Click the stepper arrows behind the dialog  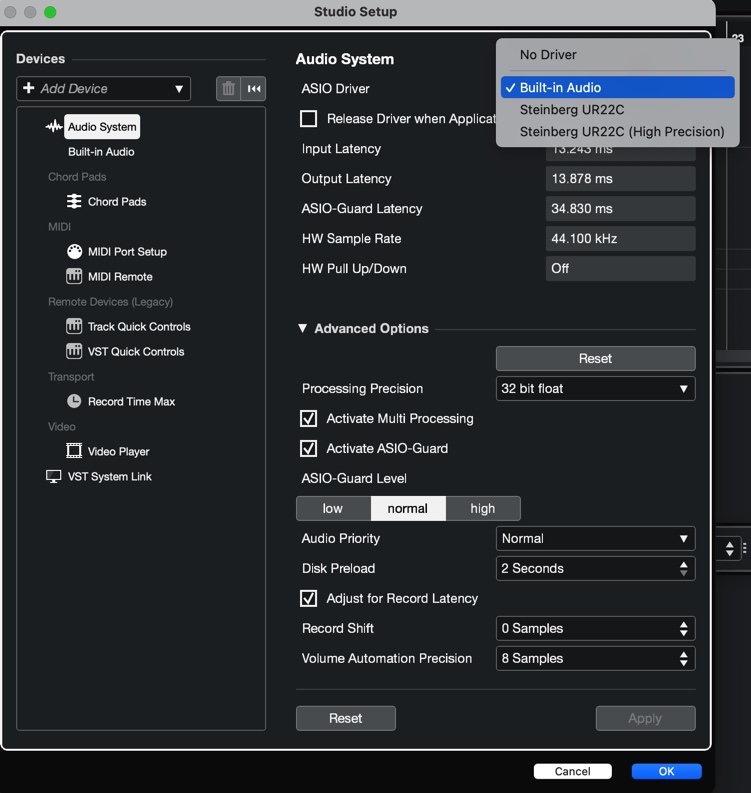pyautogui.click(x=729, y=549)
